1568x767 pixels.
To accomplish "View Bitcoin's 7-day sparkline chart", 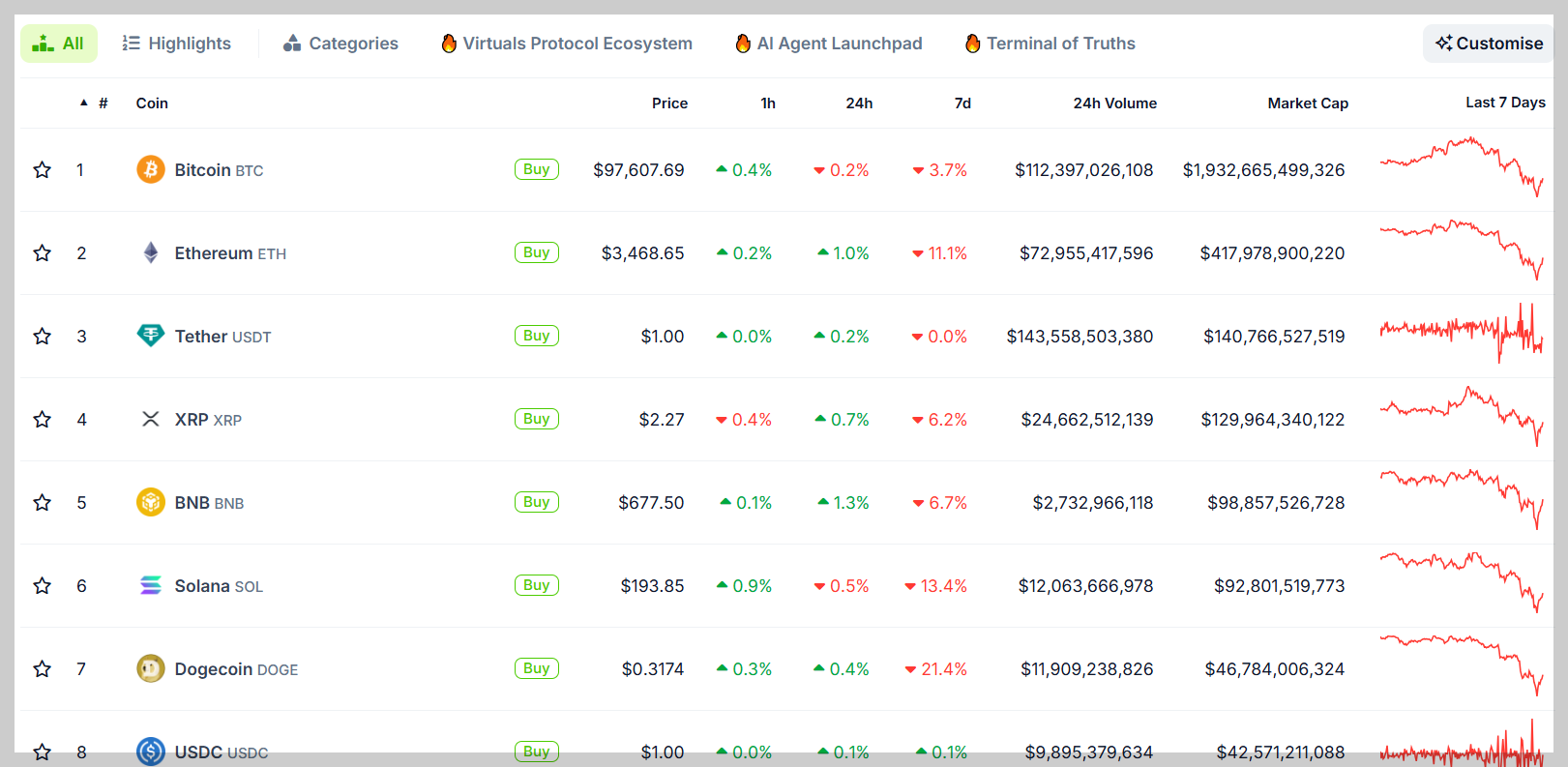I will click(x=1462, y=167).
